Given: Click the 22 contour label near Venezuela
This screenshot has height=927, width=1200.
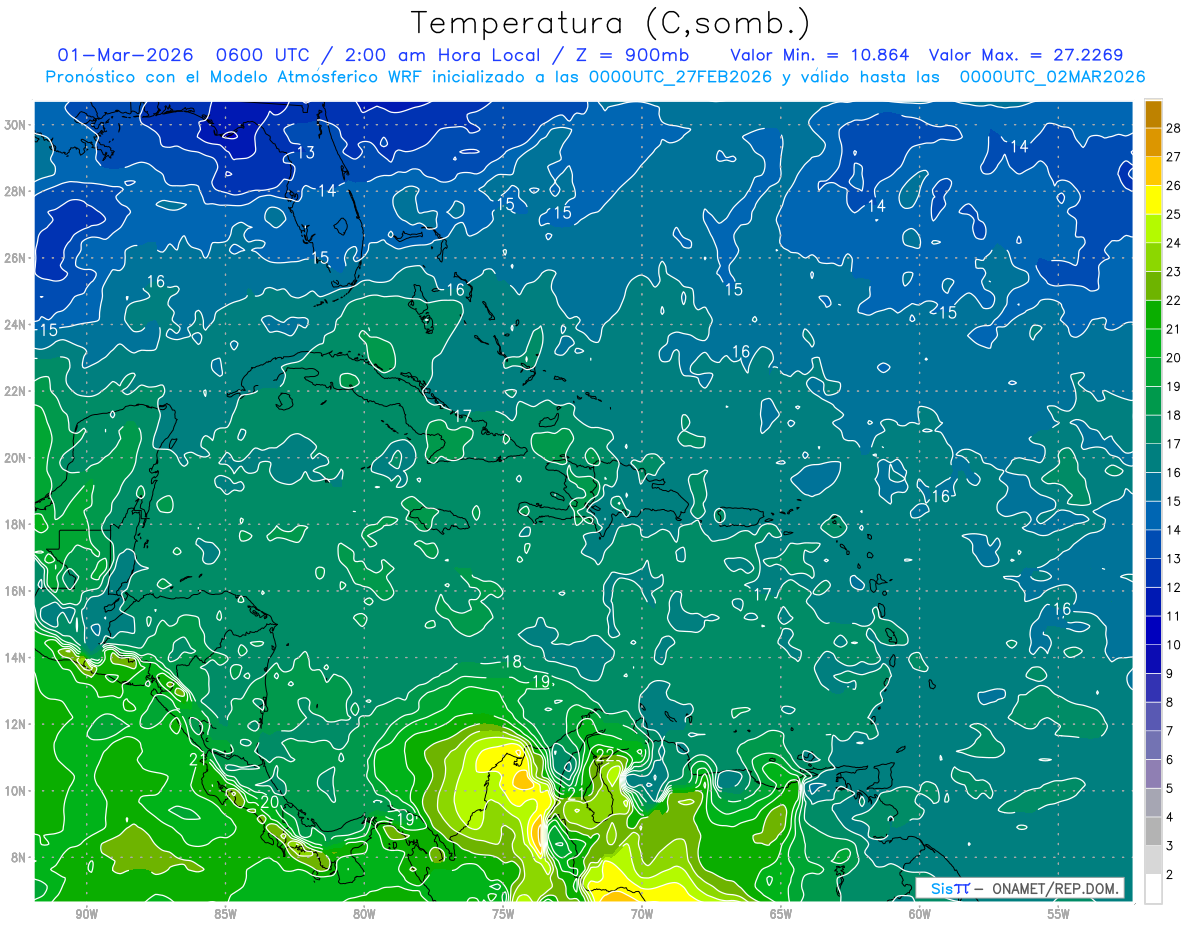Looking at the screenshot, I should click(x=604, y=754).
